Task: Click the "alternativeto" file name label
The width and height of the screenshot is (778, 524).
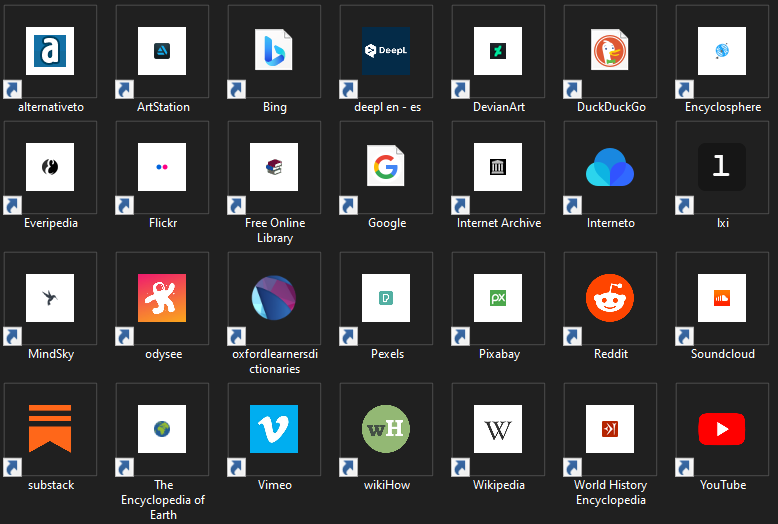Action: pos(51,107)
